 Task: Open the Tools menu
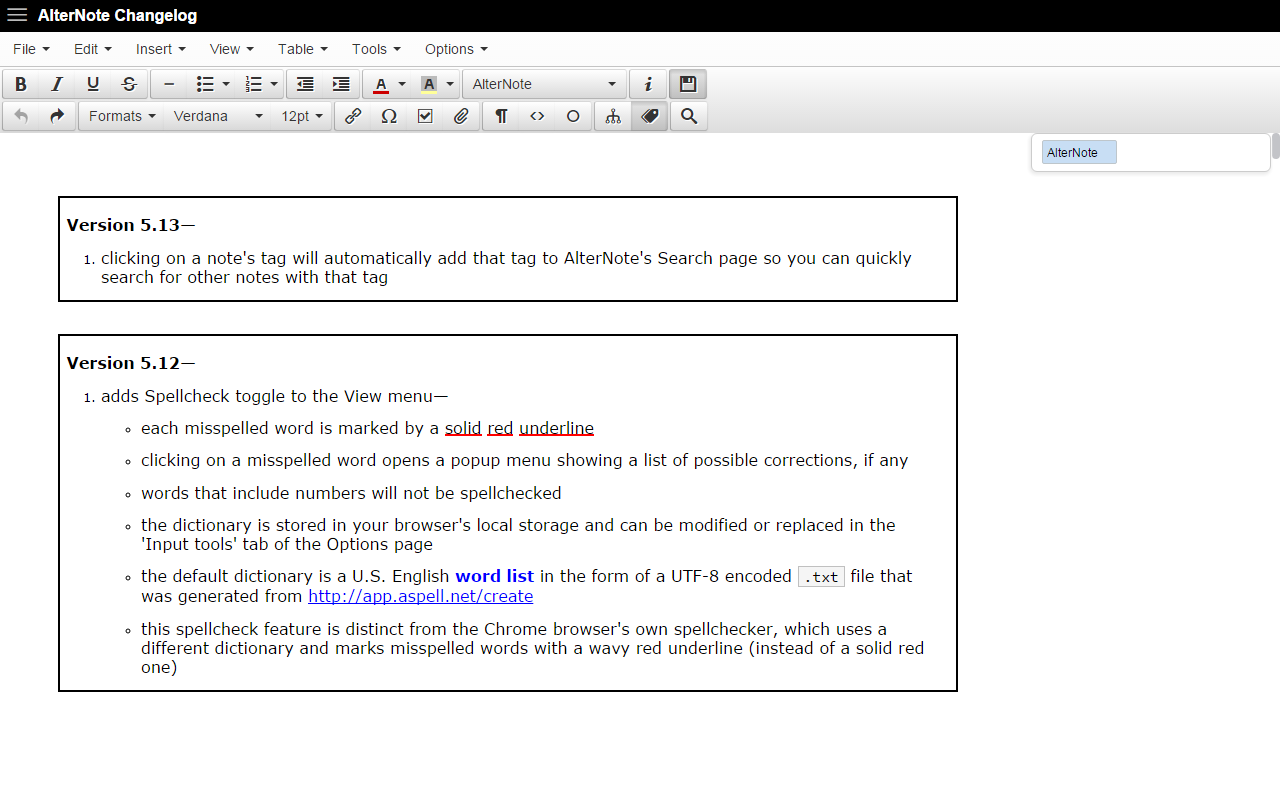(376, 49)
